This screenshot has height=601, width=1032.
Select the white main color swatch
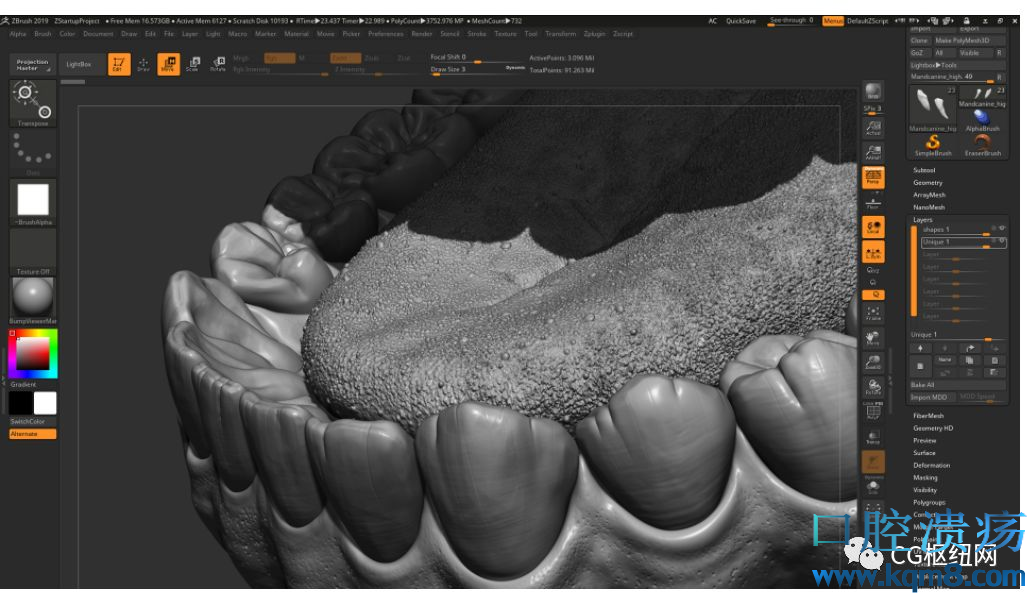[x=45, y=403]
